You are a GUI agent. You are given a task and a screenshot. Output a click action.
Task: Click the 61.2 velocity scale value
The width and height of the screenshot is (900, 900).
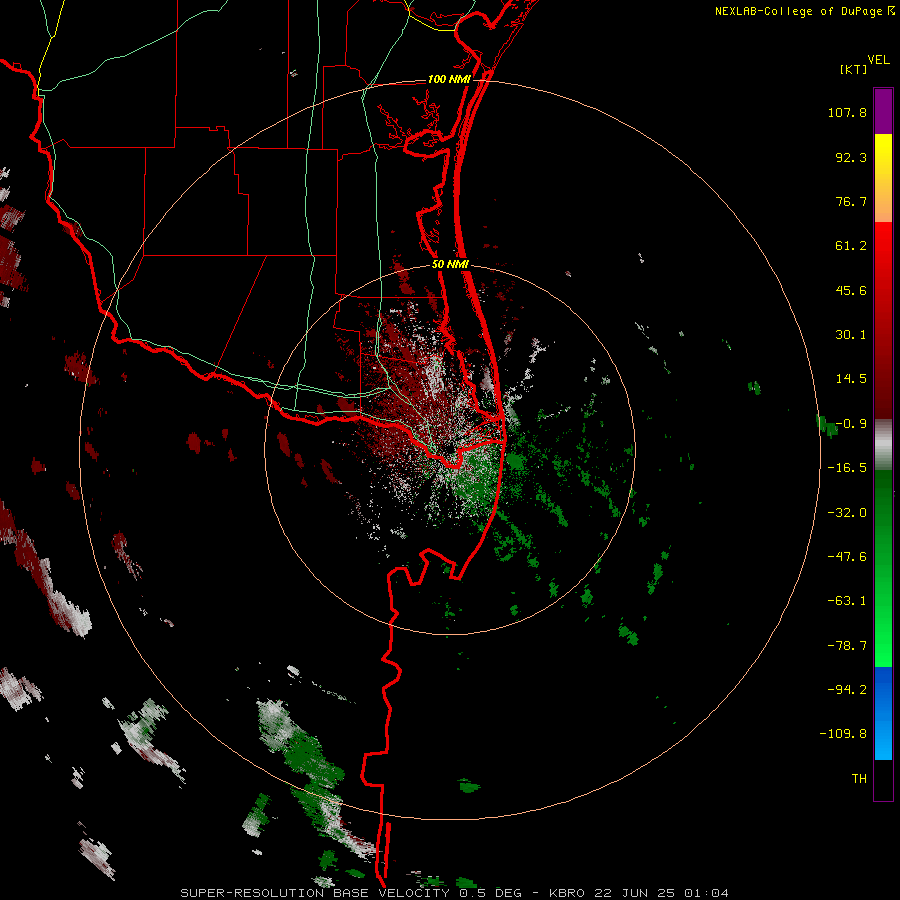pos(851,246)
